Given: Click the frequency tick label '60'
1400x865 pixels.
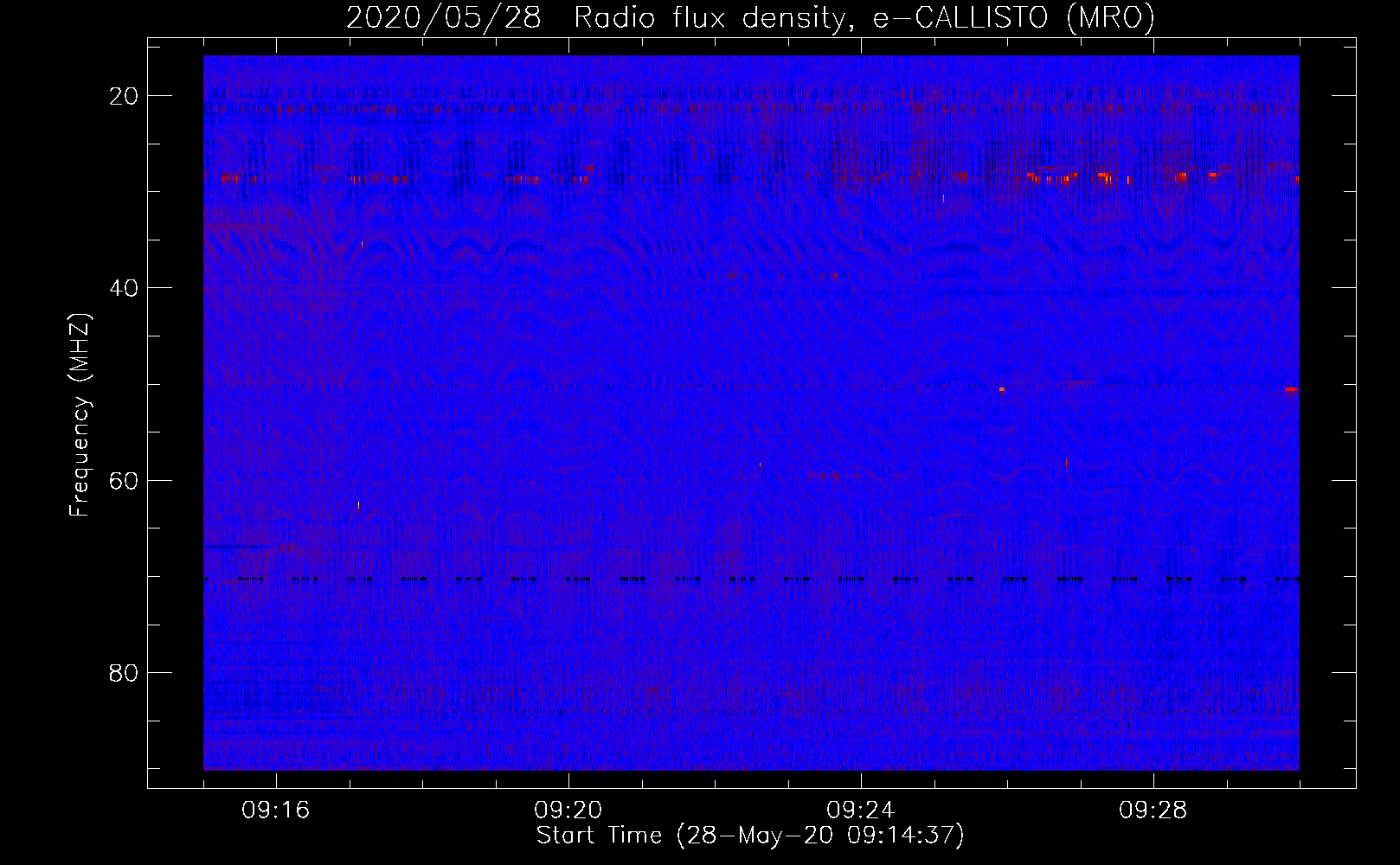Looking at the screenshot, I should click(124, 480).
